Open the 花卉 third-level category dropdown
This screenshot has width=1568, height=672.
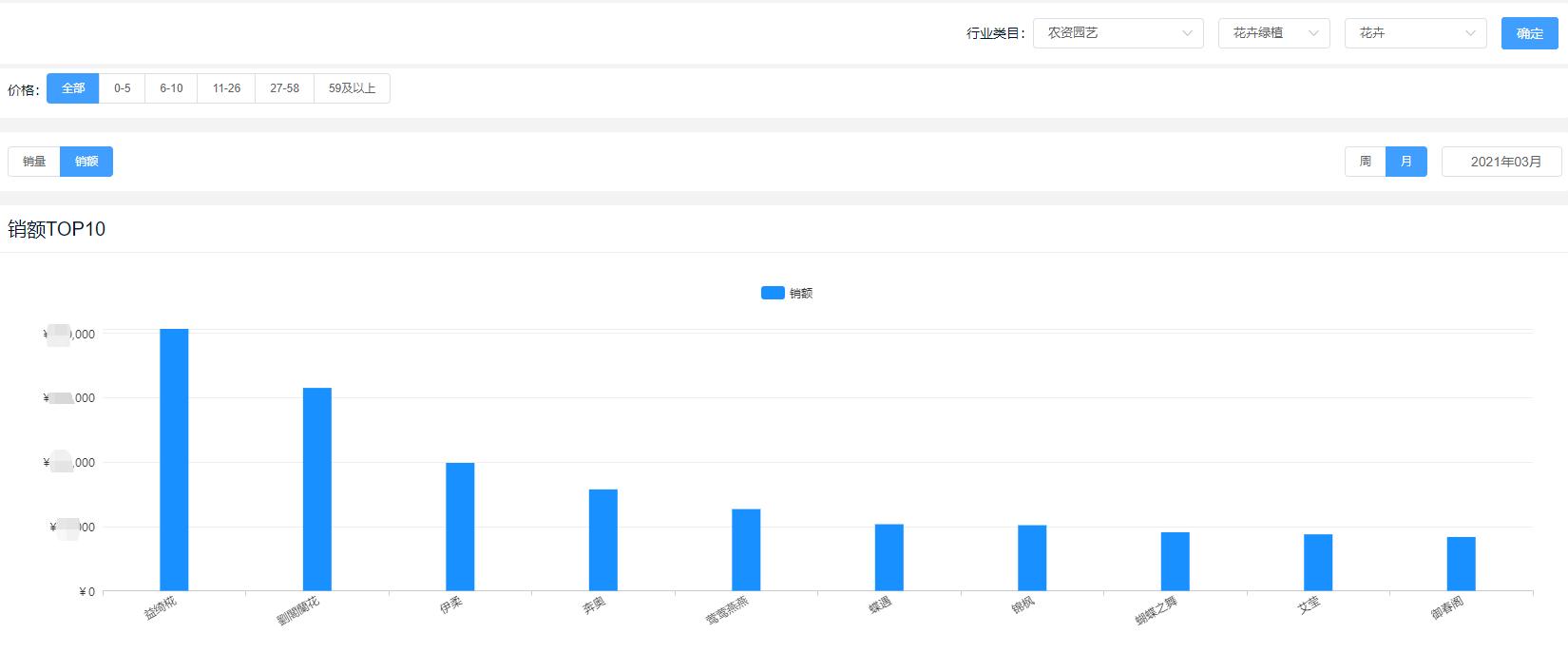1415,33
